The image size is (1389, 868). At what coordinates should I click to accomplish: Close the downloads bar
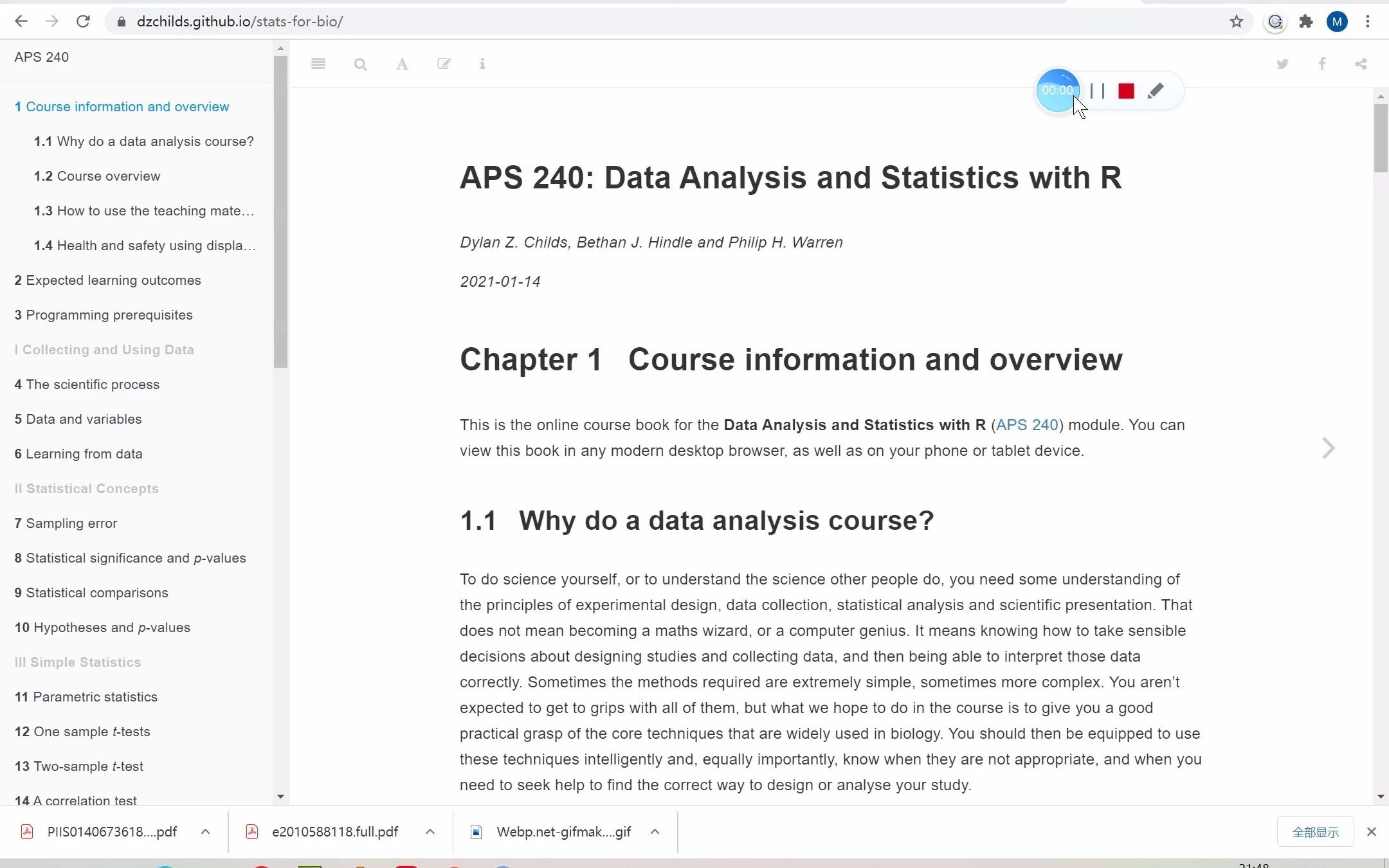click(1372, 832)
